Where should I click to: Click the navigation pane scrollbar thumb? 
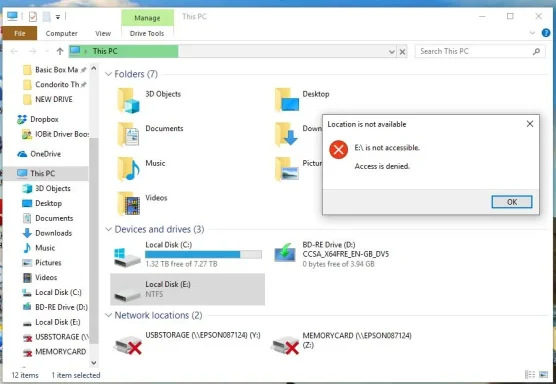[94, 240]
